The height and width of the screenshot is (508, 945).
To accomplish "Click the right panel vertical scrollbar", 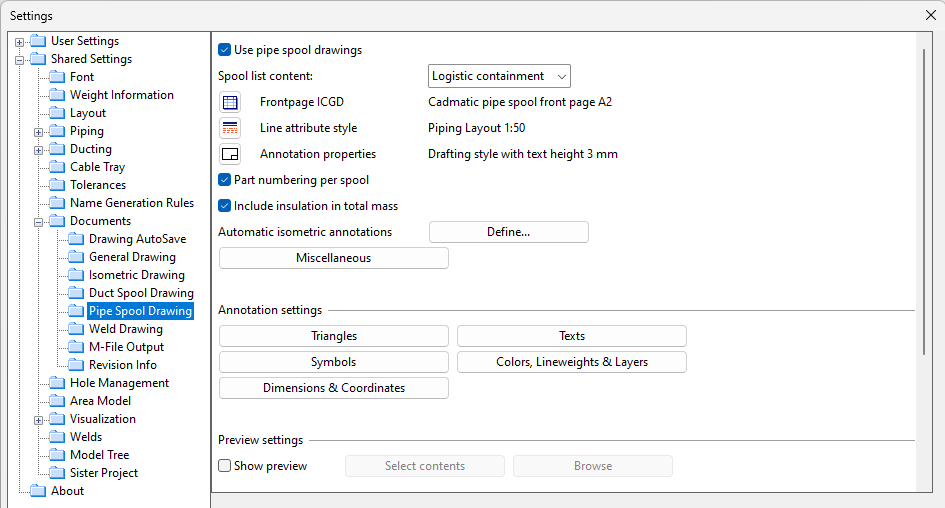I will coord(924,200).
